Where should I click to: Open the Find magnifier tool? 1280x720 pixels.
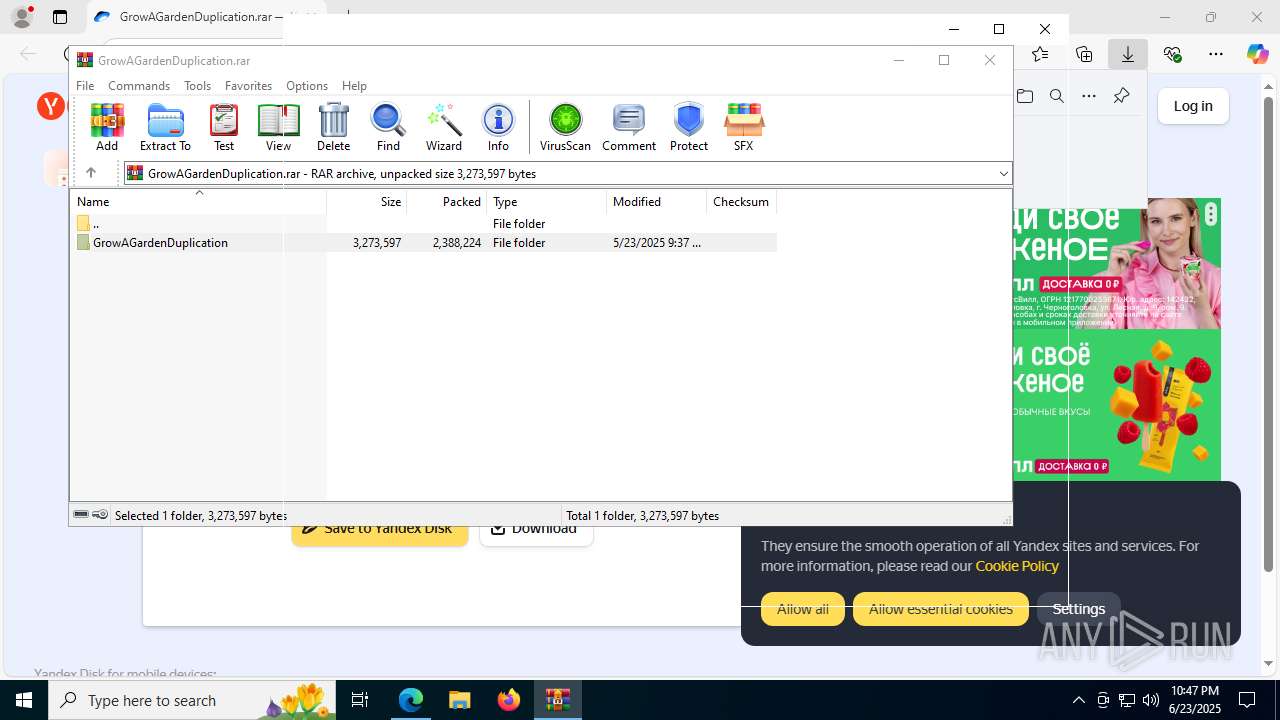[388, 127]
